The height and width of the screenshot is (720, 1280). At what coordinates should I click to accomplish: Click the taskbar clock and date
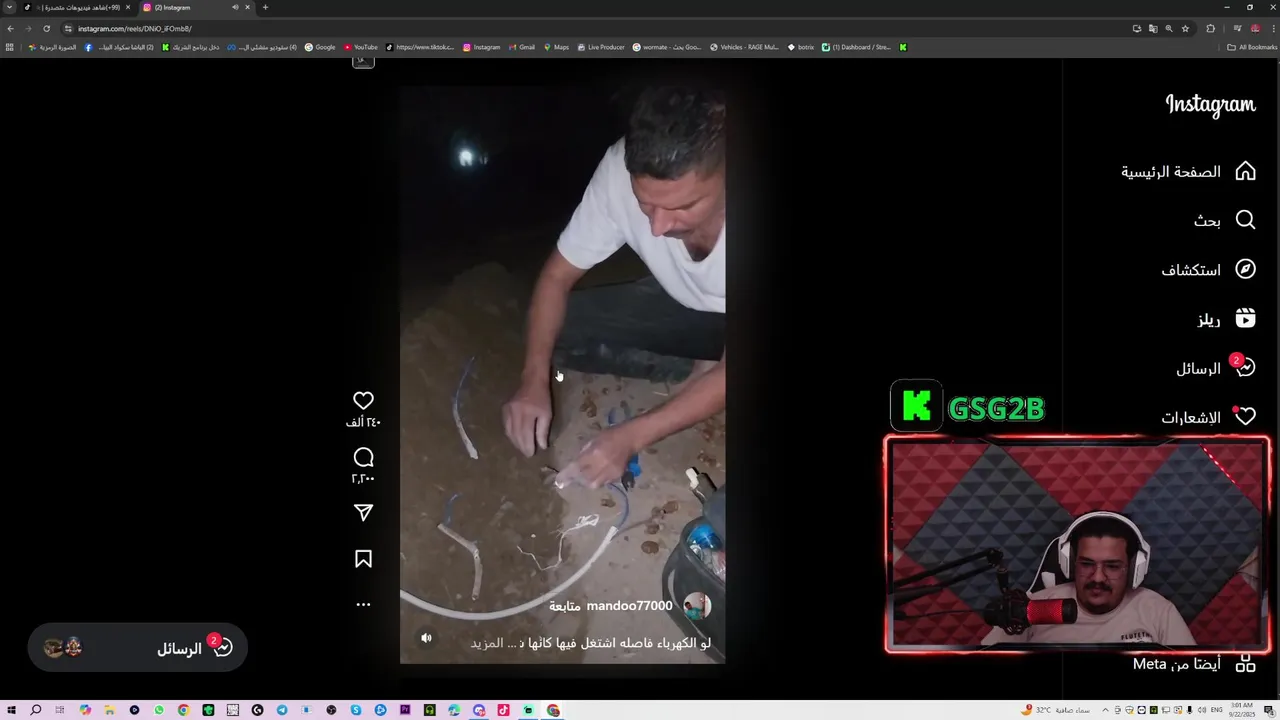coord(1241,710)
